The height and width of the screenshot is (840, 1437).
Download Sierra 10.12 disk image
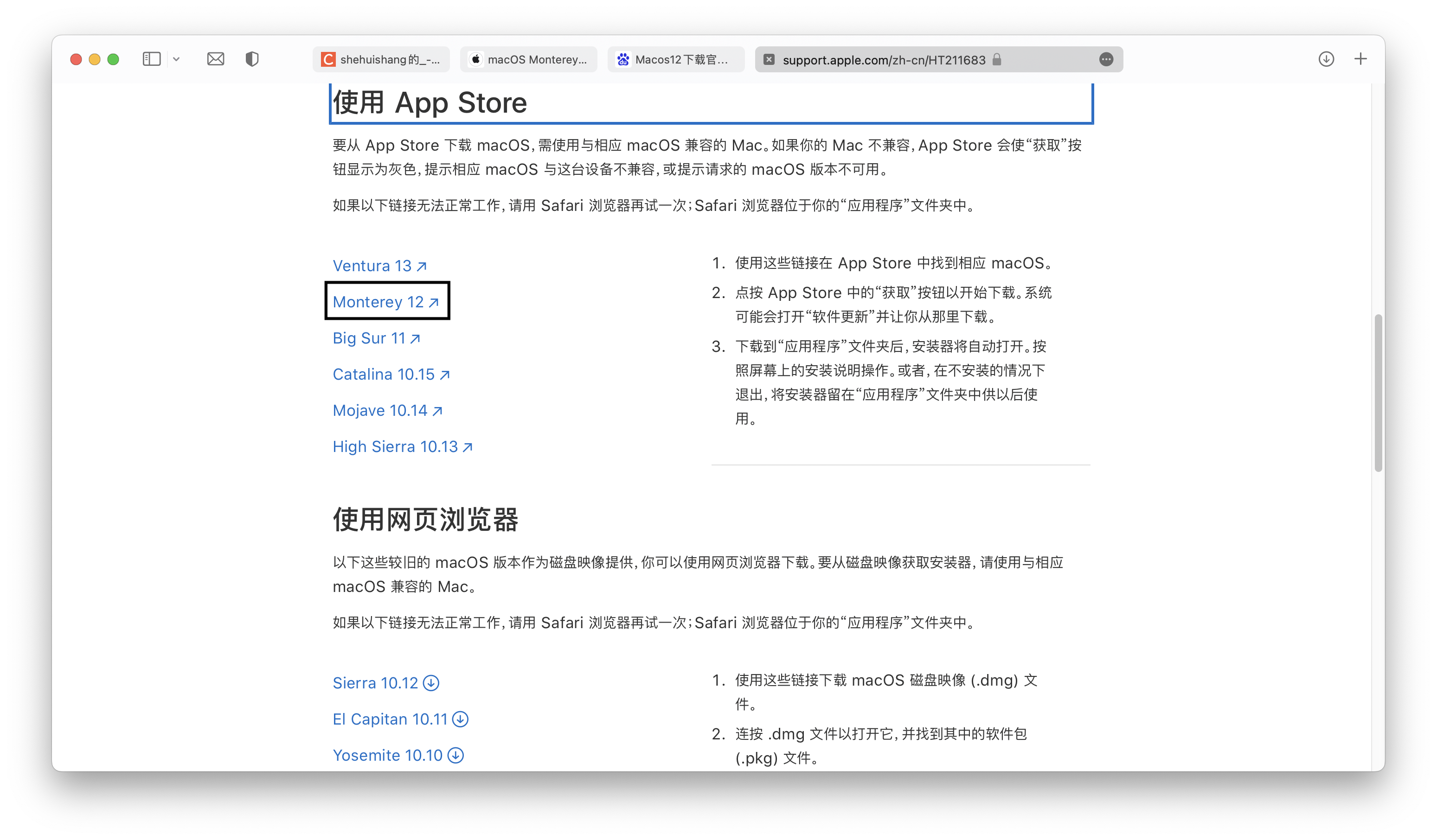tap(385, 683)
